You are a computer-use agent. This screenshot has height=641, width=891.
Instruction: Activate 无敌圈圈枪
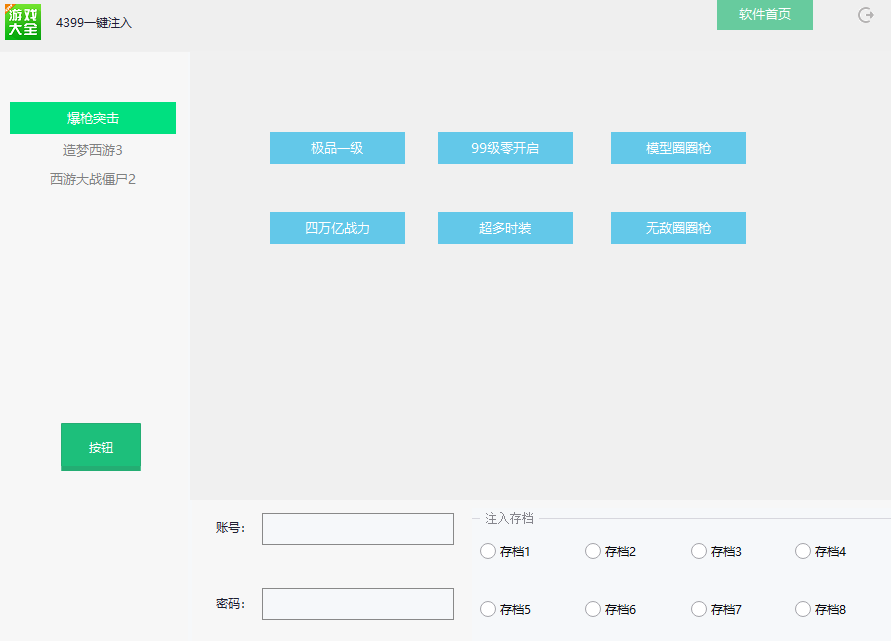pyautogui.click(x=678, y=227)
